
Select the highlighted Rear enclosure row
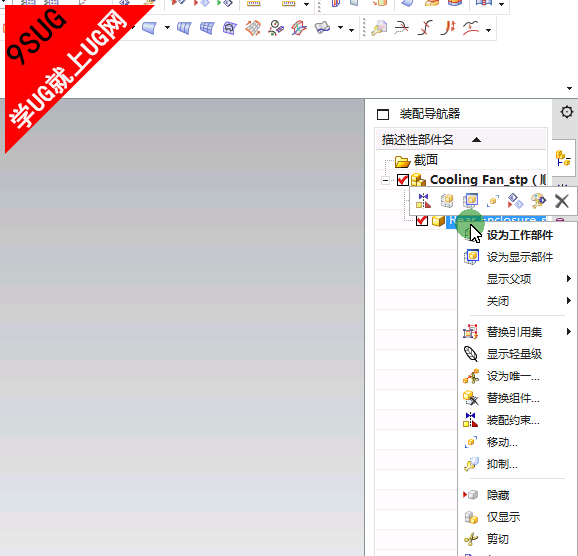coord(496,221)
